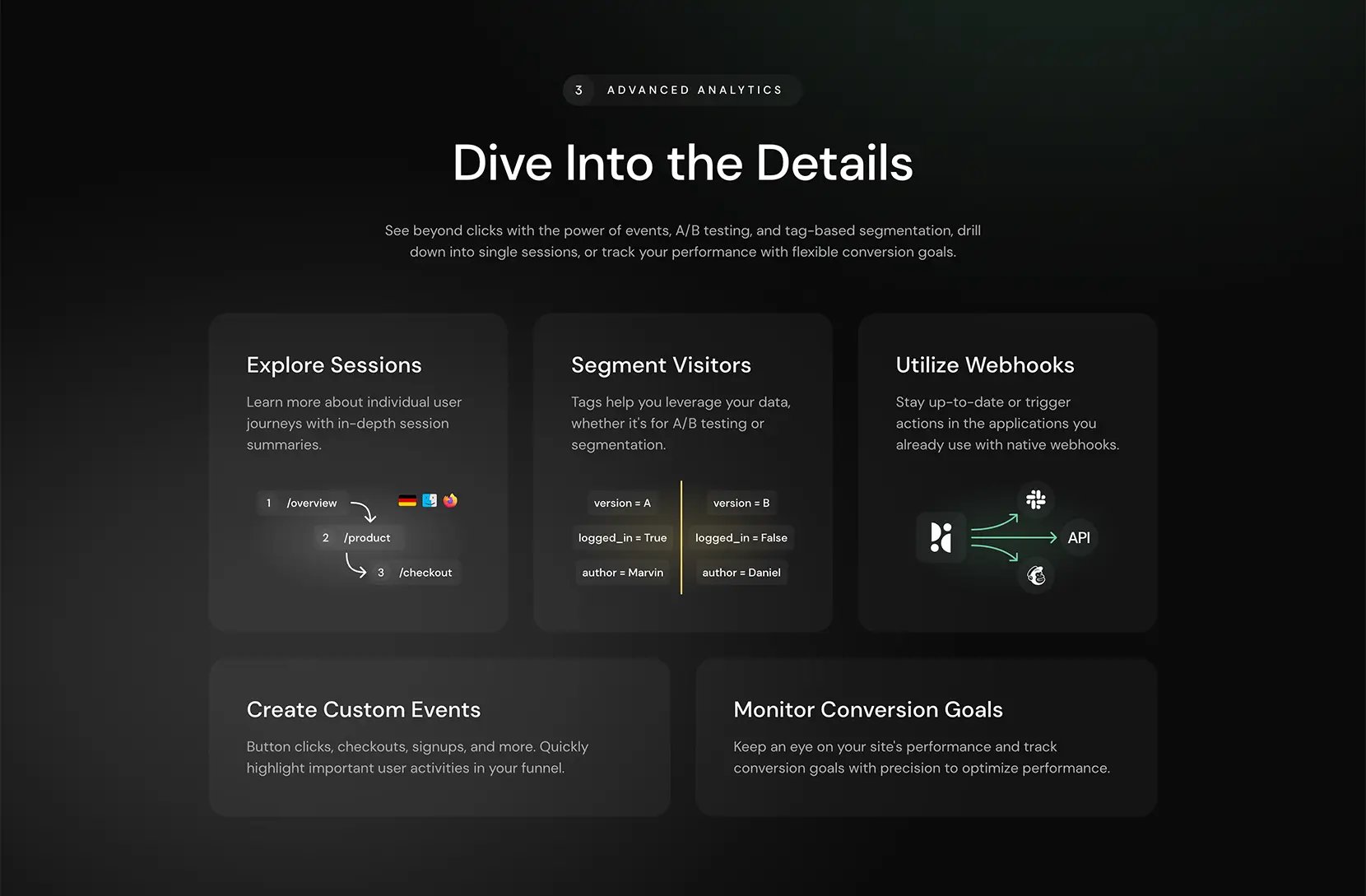Click the curved arrow after /overview

(x=364, y=512)
